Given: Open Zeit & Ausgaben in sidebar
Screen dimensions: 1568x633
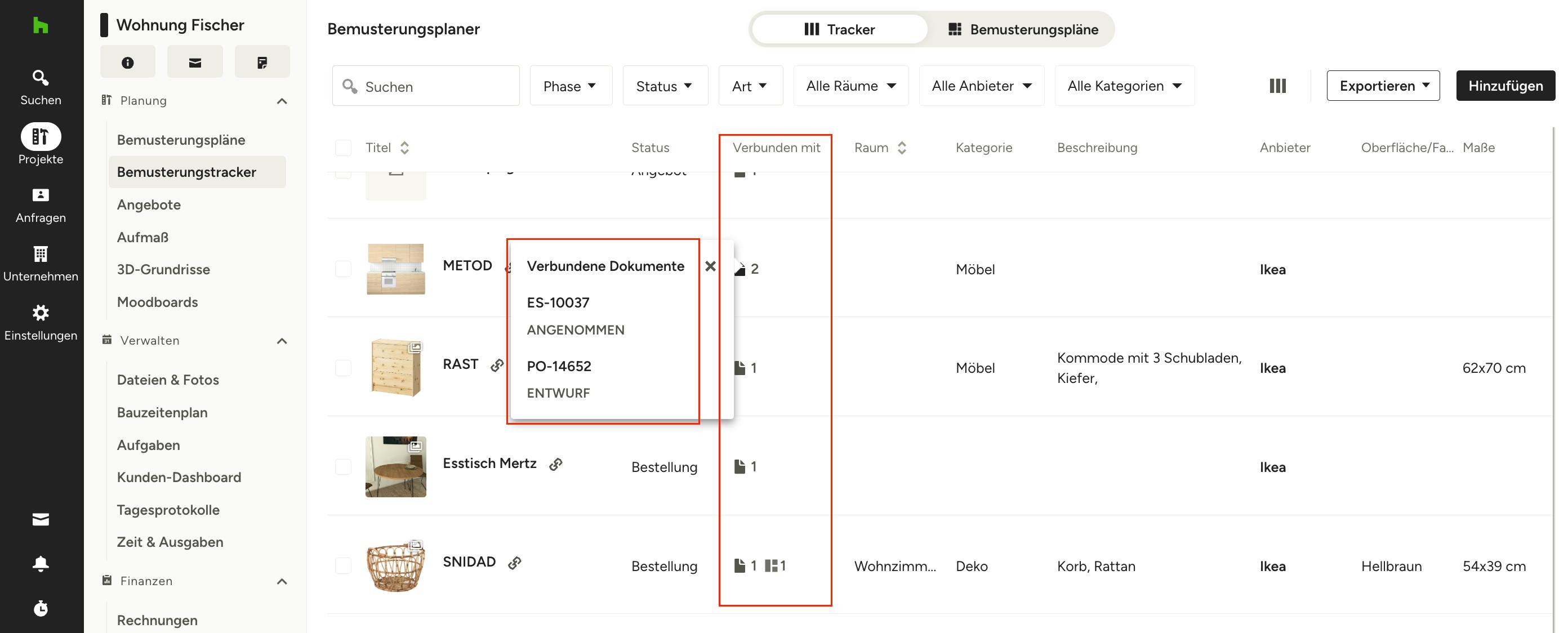Looking at the screenshot, I should [x=170, y=542].
